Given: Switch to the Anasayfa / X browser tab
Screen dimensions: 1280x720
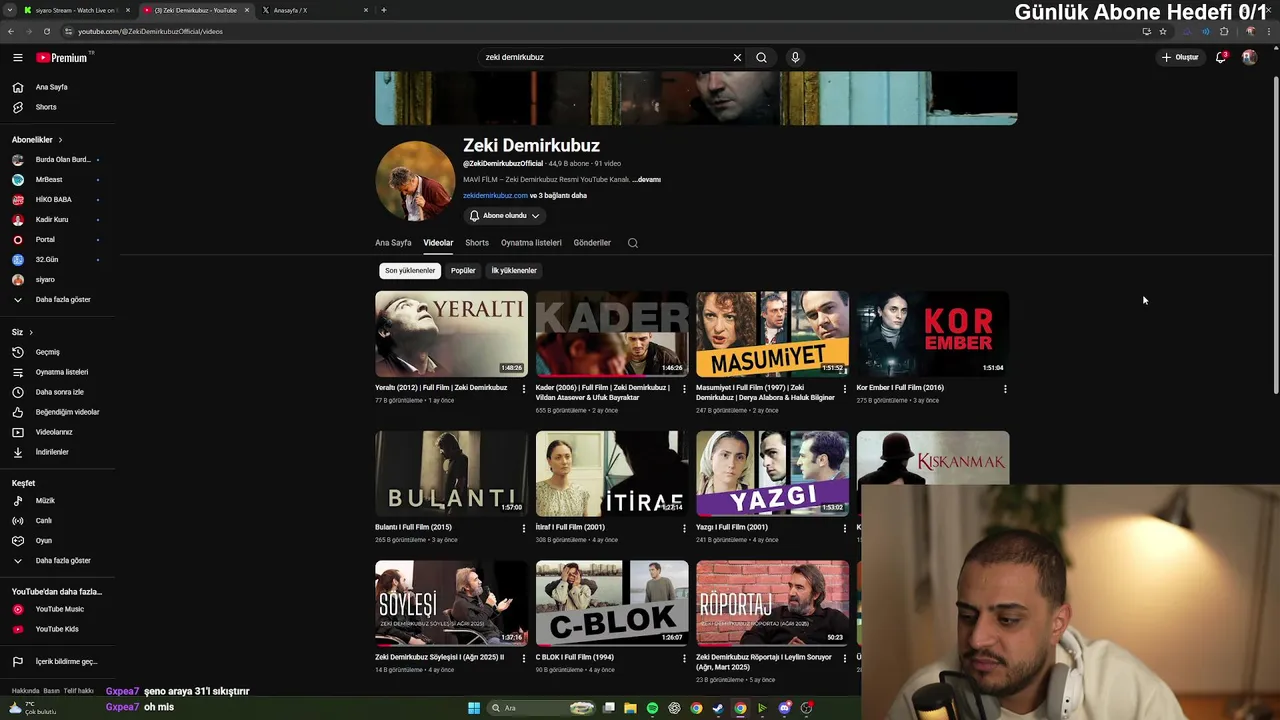Looking at the screenshot, I should [x=313, y=10].
